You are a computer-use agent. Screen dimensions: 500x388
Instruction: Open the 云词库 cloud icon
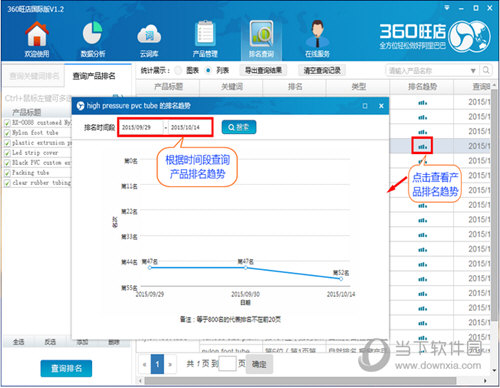tap(149, 39)
